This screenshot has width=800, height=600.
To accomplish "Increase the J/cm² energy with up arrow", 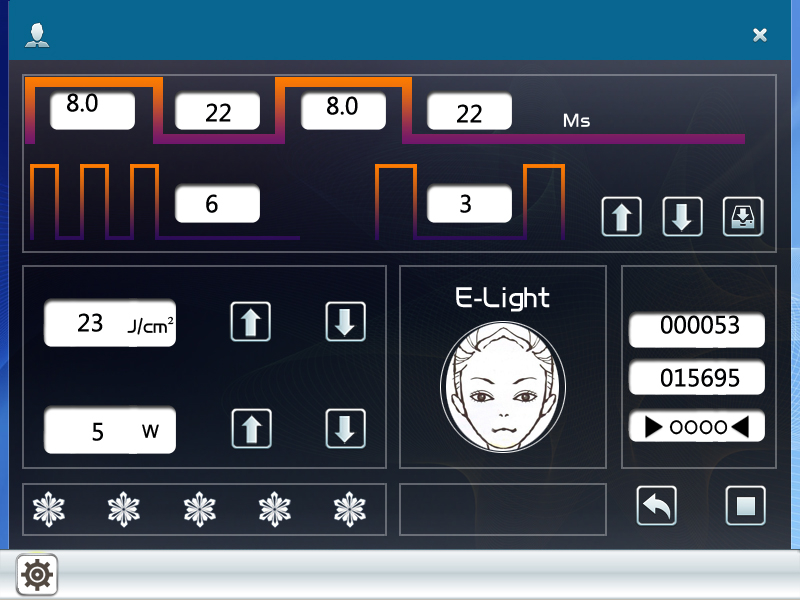I will [251, 322].
